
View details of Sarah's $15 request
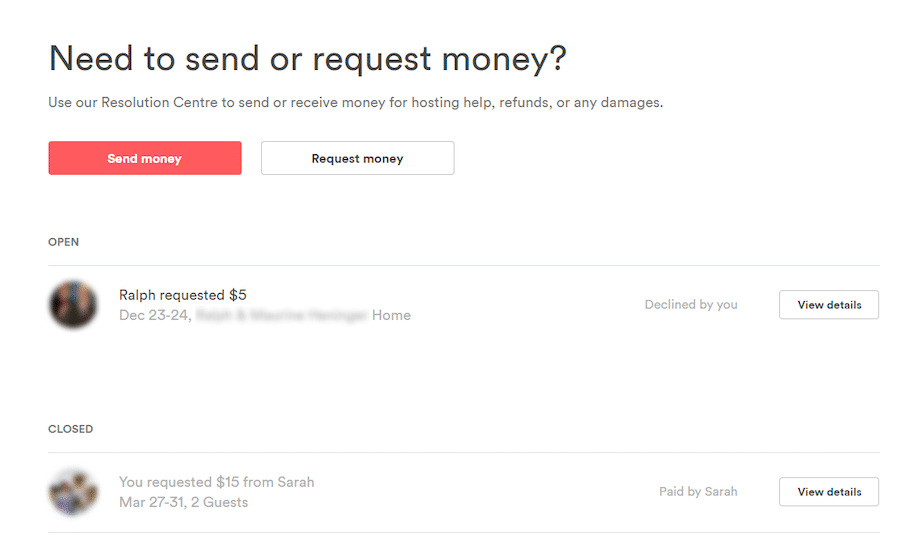coord(829,492)
